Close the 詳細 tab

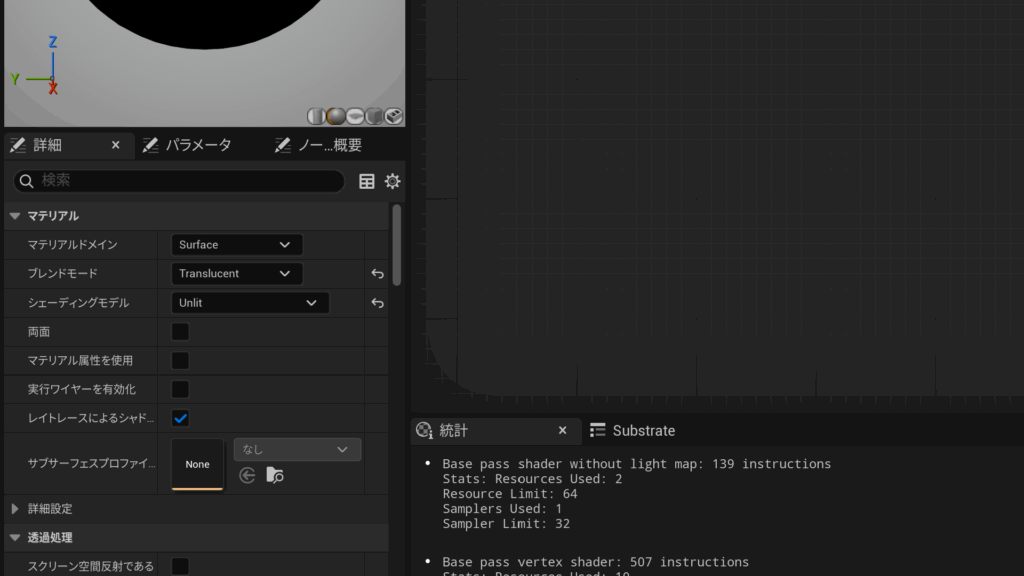pos(116,145)
